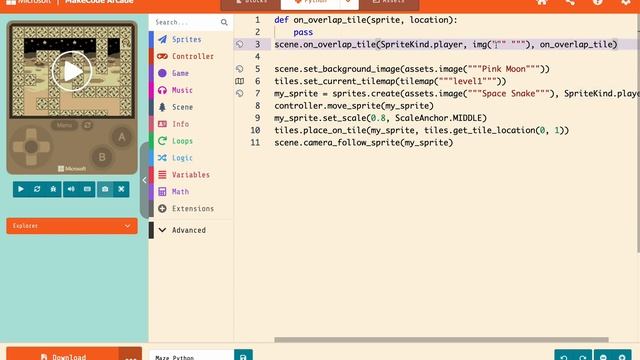Image resolution: width=640 pixels, height=360 pixels.
Task: Click 'Space Snake' asset name on line 7
Action: 508,93
